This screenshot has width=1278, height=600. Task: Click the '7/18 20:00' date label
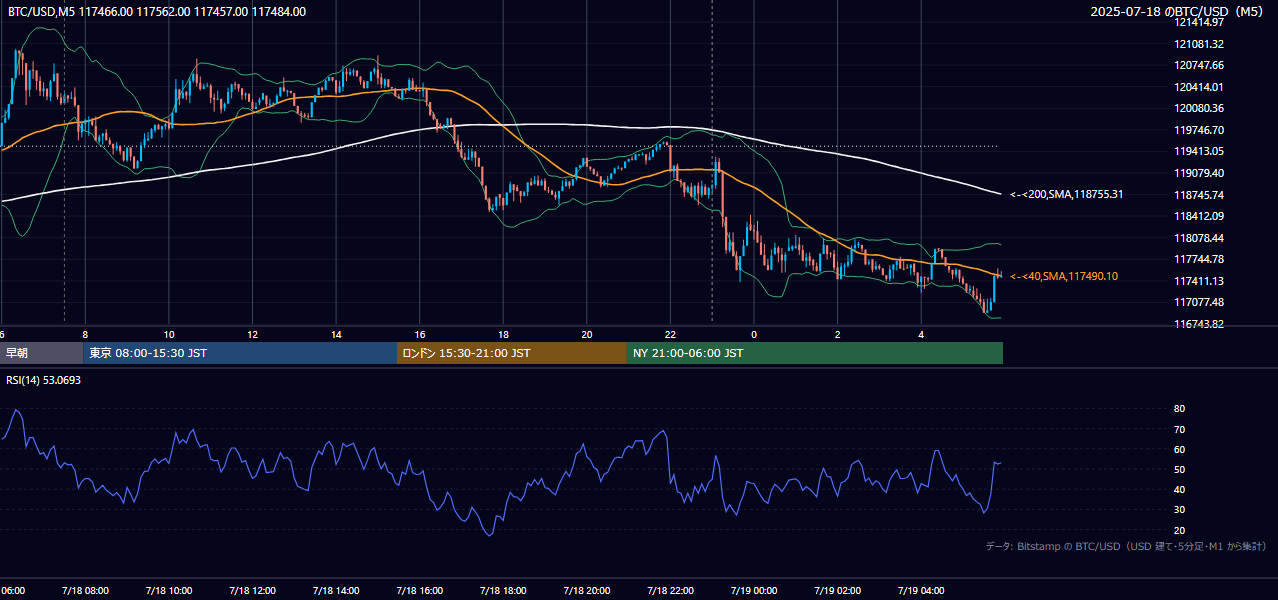click(586, 591)
